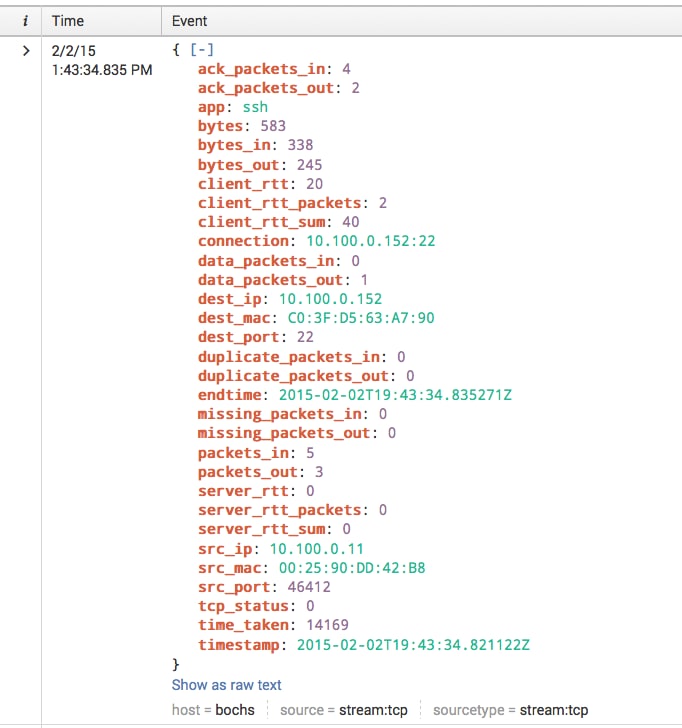682x728 pixels.
Task: Click the event time 1:43:34.835 PM
Action: 102,70
